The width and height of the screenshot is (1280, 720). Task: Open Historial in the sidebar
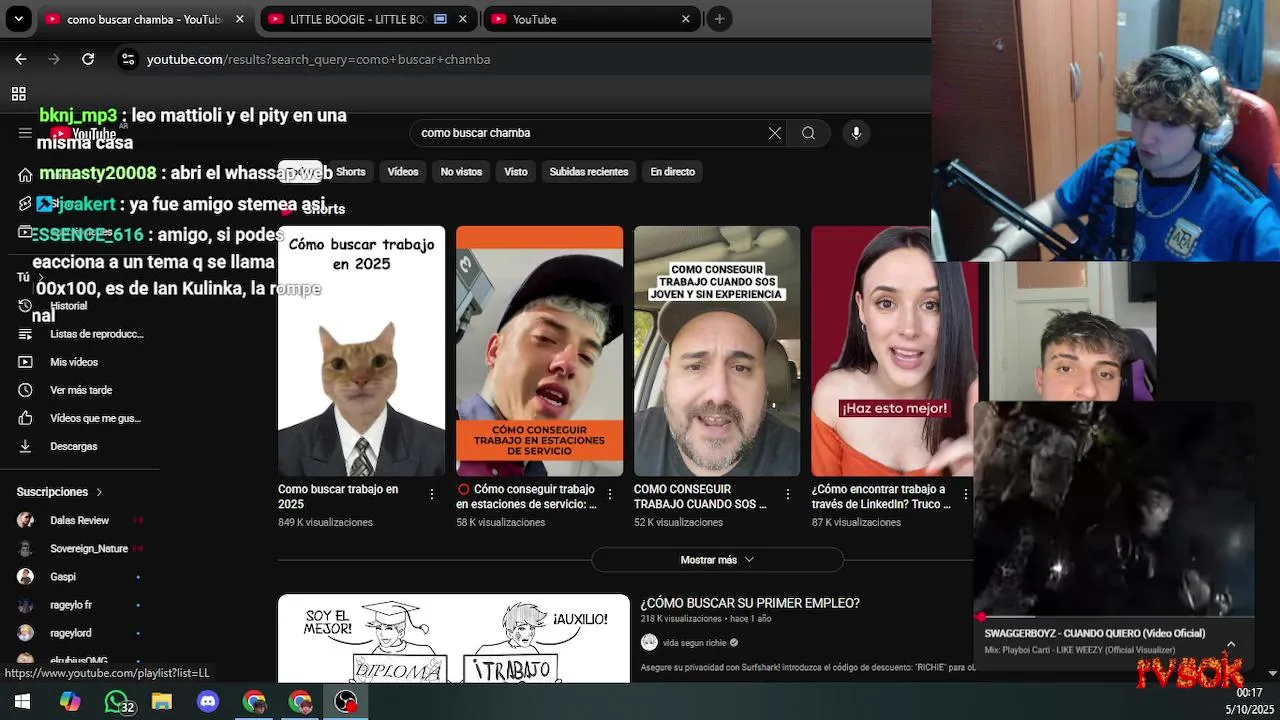tap(69, 306)
